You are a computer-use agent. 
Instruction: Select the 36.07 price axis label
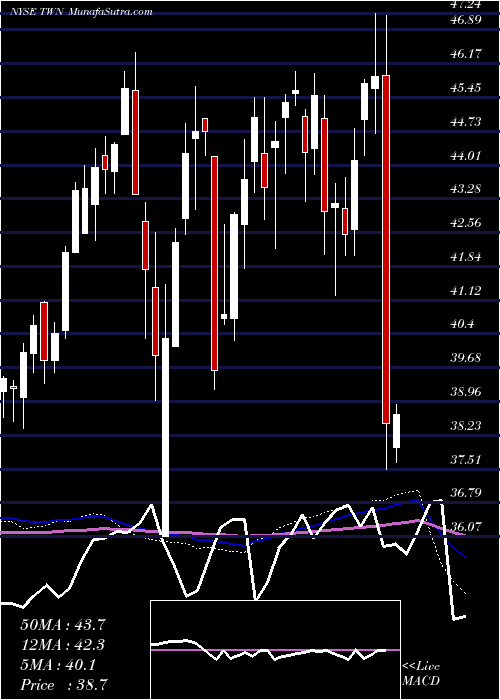pos(465,527)
